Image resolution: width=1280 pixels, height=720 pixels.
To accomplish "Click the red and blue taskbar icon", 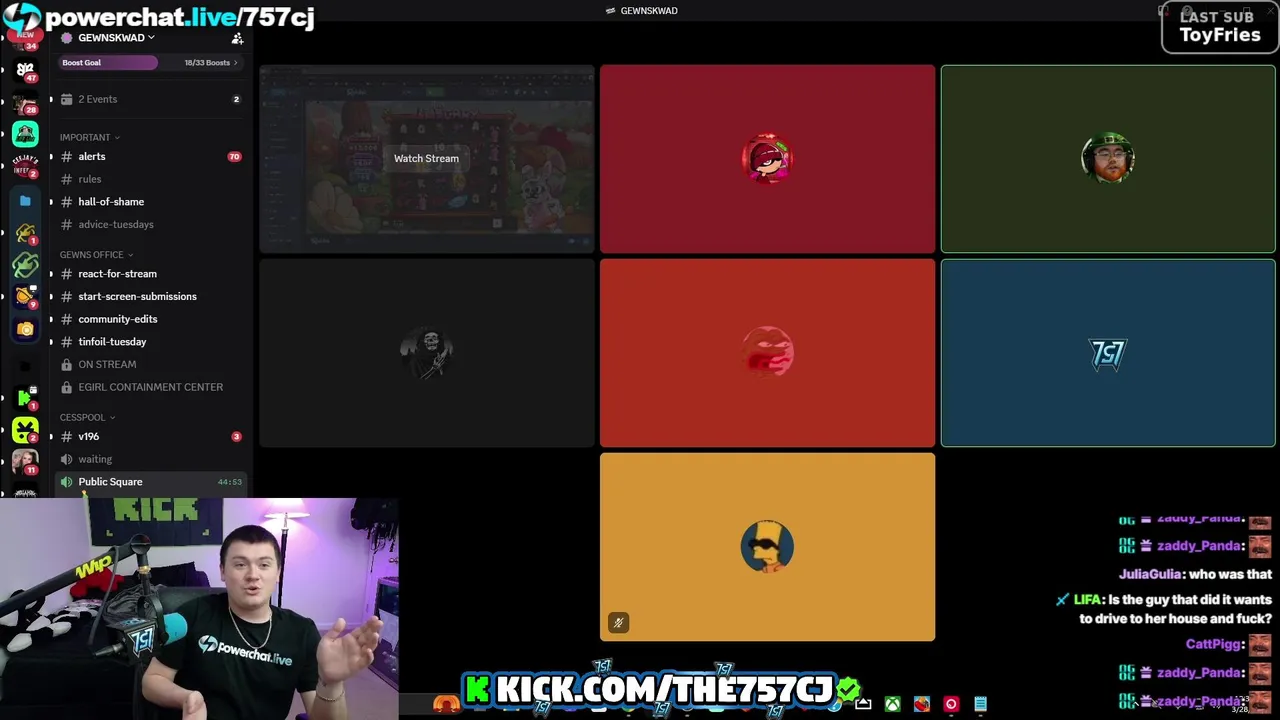I will (x=921, y=704).
